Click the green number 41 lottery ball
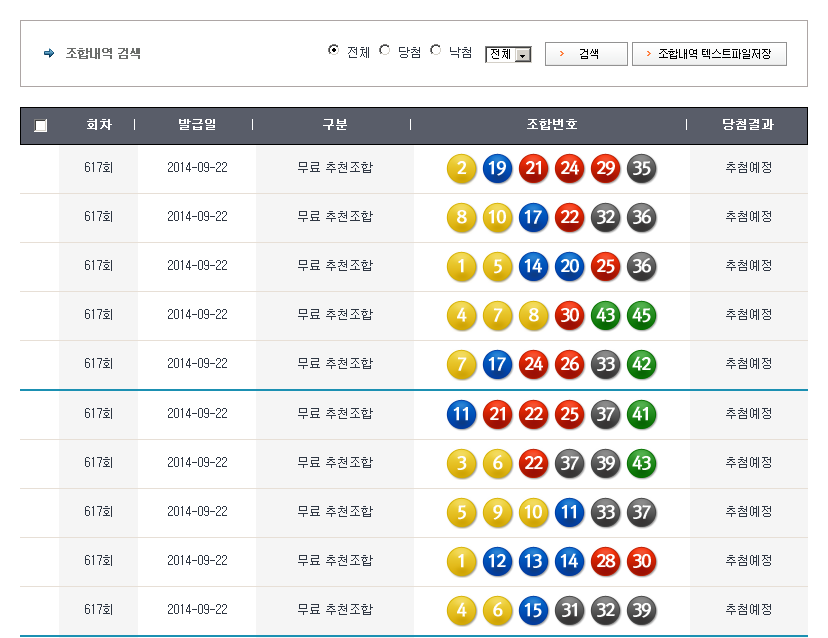The height and width of the screenshot is (638, 828). (x=641, y=413)
